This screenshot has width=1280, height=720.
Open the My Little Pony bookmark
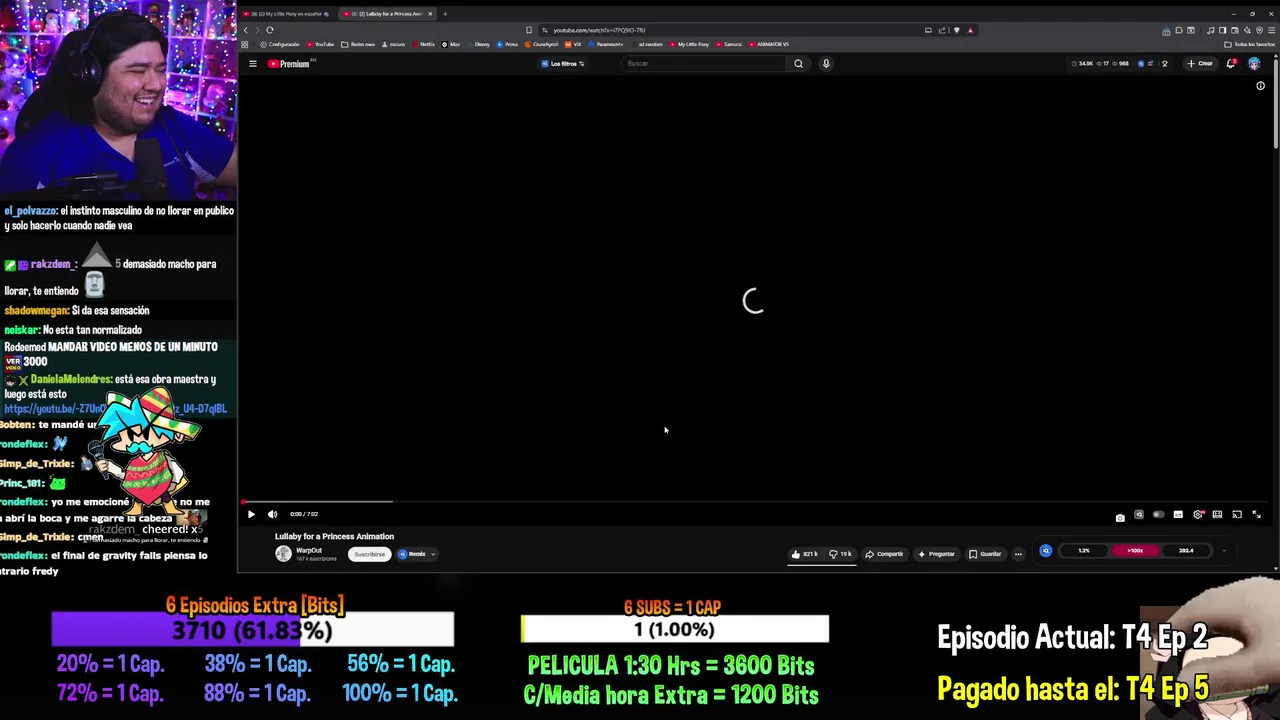pos(689,44)
